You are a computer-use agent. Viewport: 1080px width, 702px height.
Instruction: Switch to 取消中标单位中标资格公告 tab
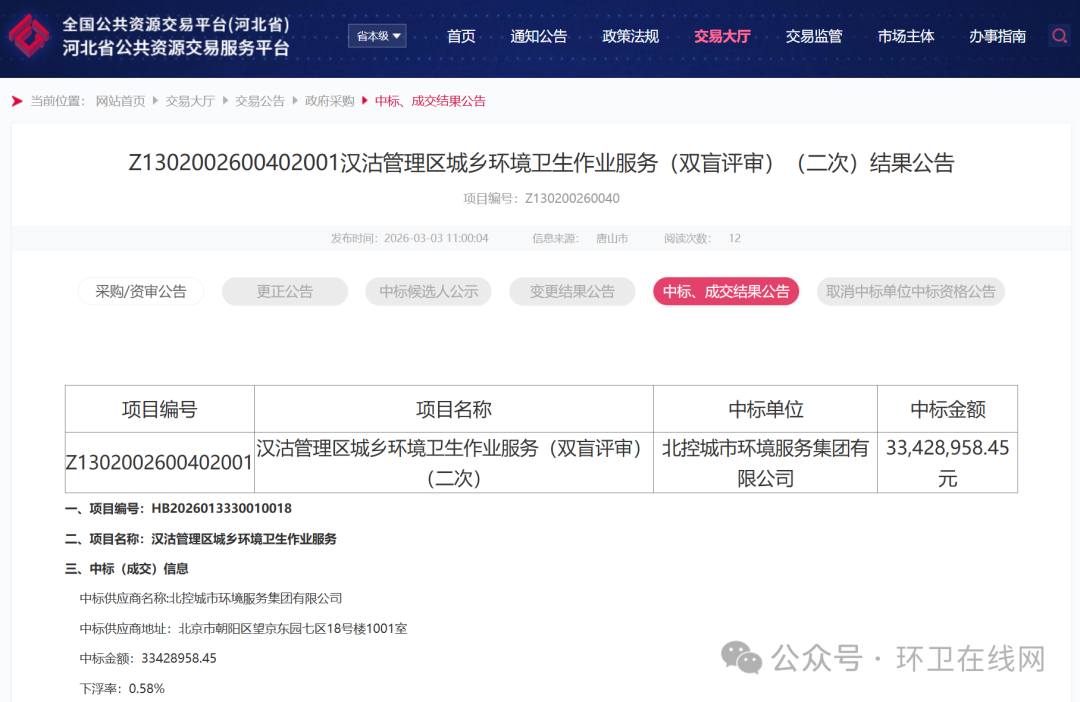click(x=911, y=291)
